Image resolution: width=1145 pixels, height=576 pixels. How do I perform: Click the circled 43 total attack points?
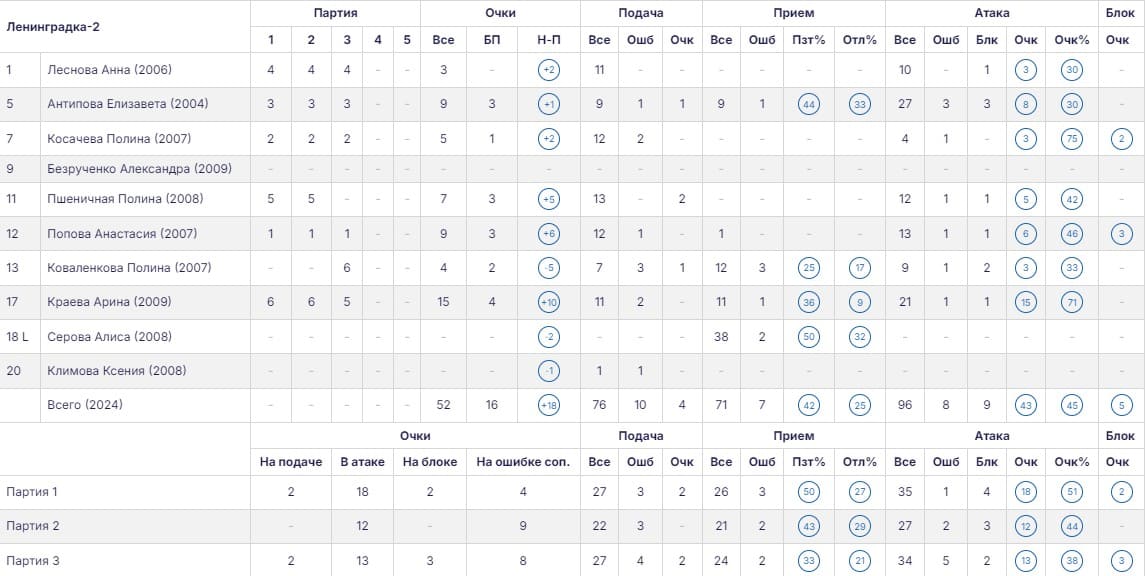click(1025, 404)
